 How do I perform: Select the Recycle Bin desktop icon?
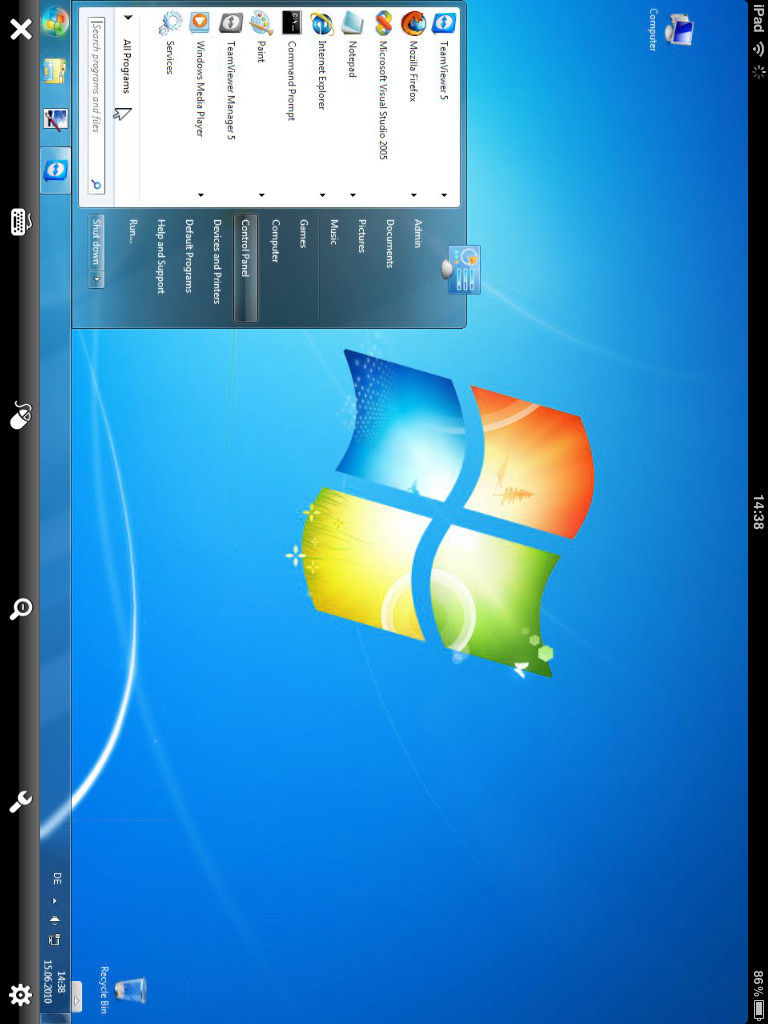[121, 991]
